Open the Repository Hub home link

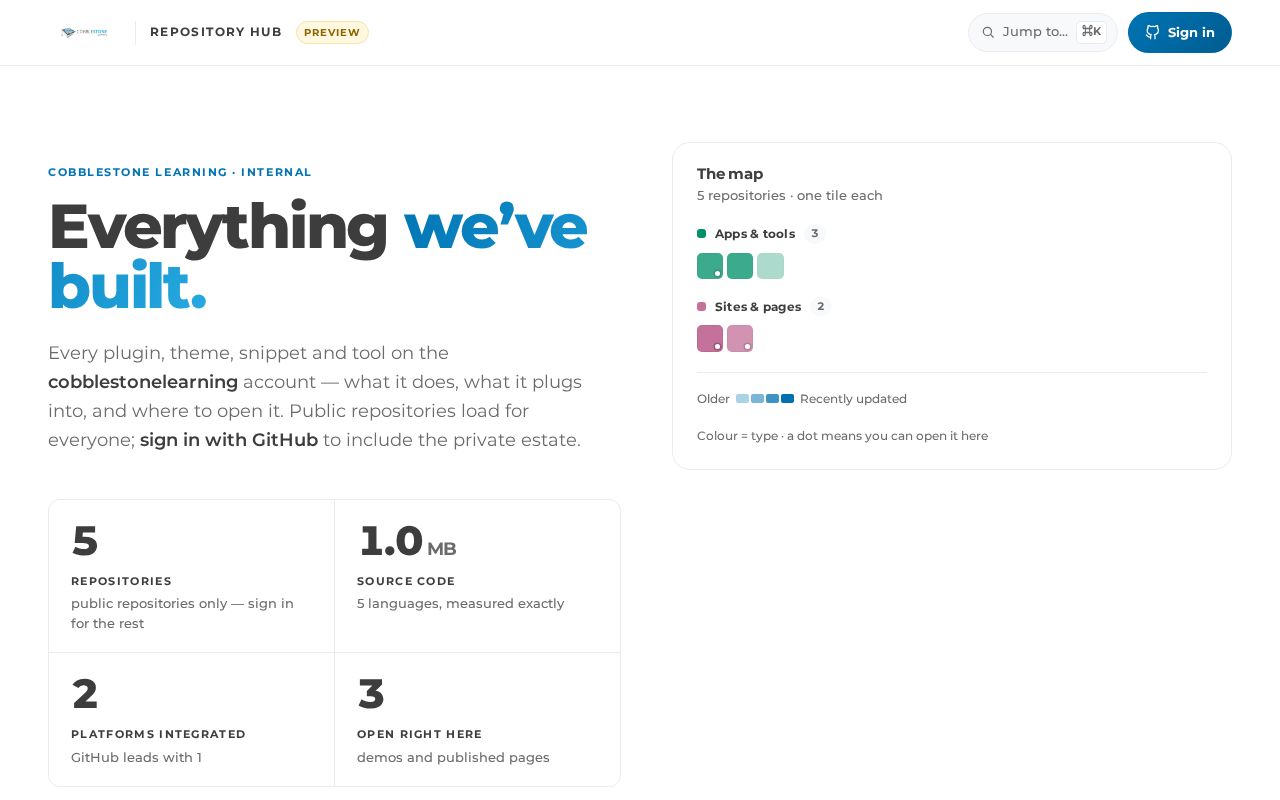[x=216, y=32]
